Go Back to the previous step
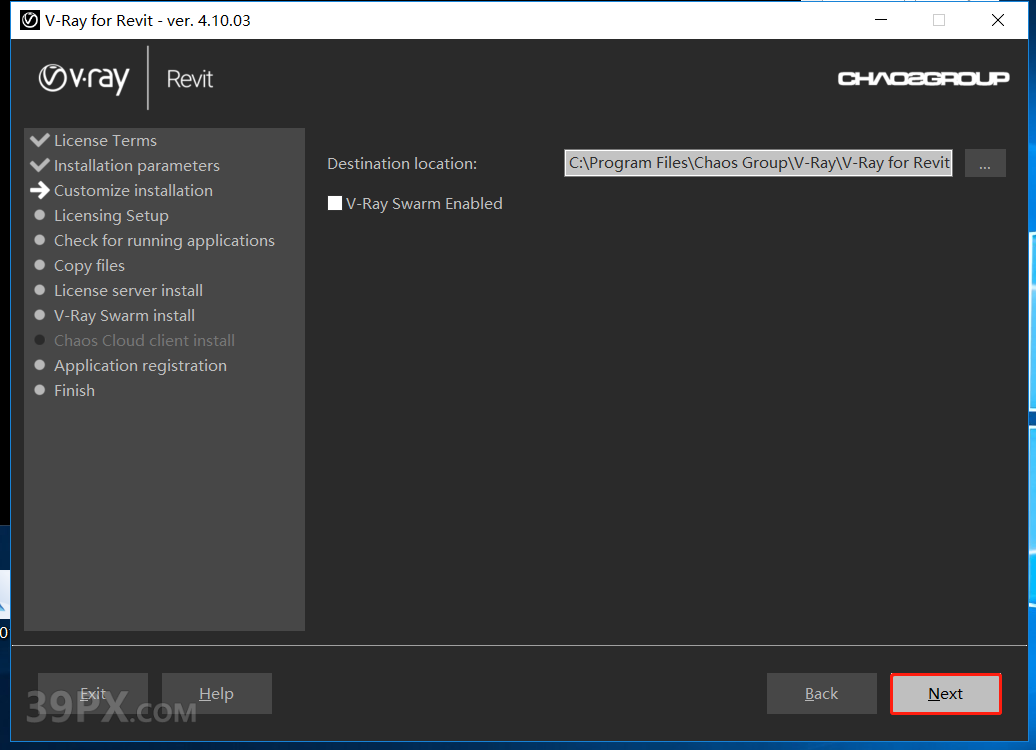 point(821,694)
